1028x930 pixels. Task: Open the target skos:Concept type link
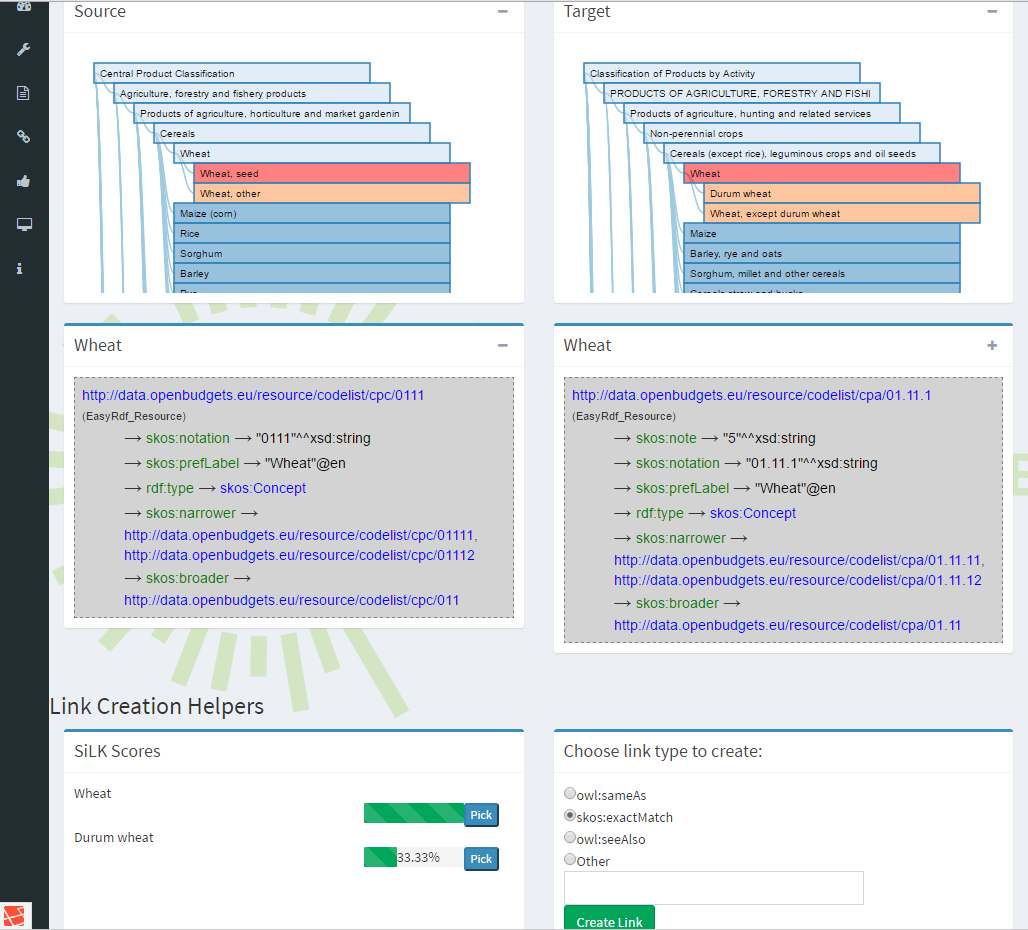pyautogui.click(x=753, y=513)
